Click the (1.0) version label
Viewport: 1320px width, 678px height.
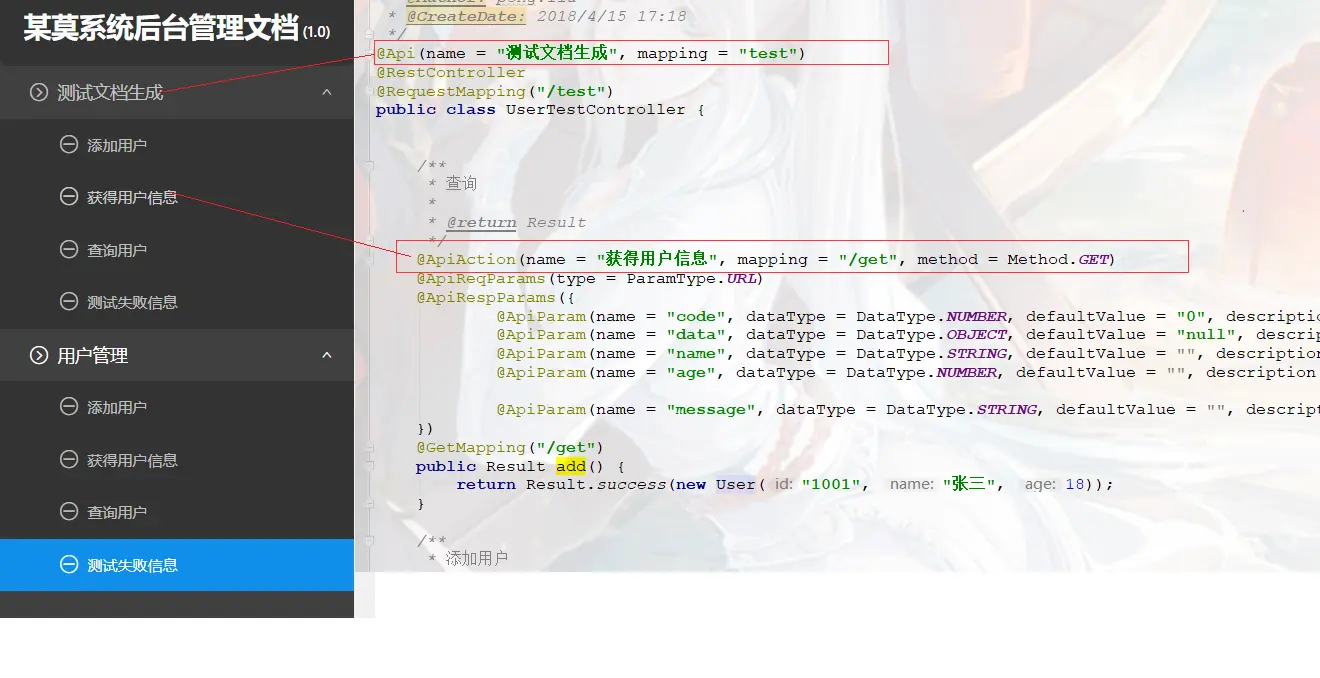click(x=316, y=32)
